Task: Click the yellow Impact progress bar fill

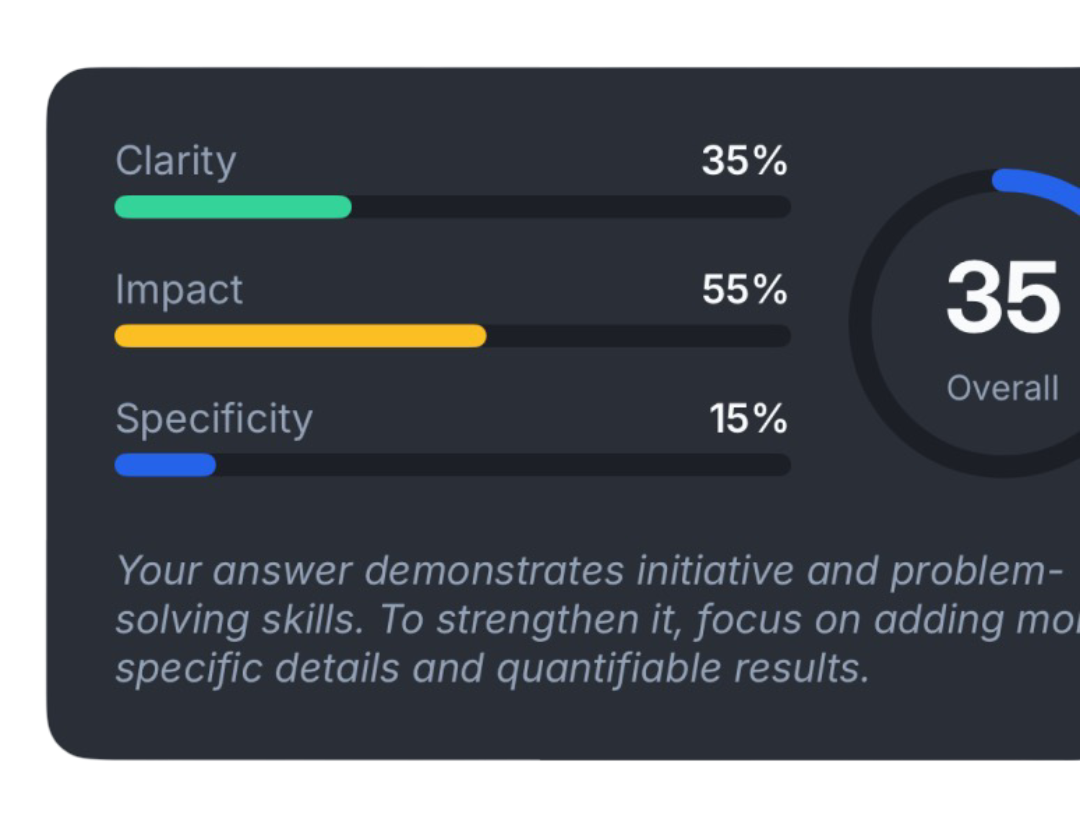Action: point(300,336)
